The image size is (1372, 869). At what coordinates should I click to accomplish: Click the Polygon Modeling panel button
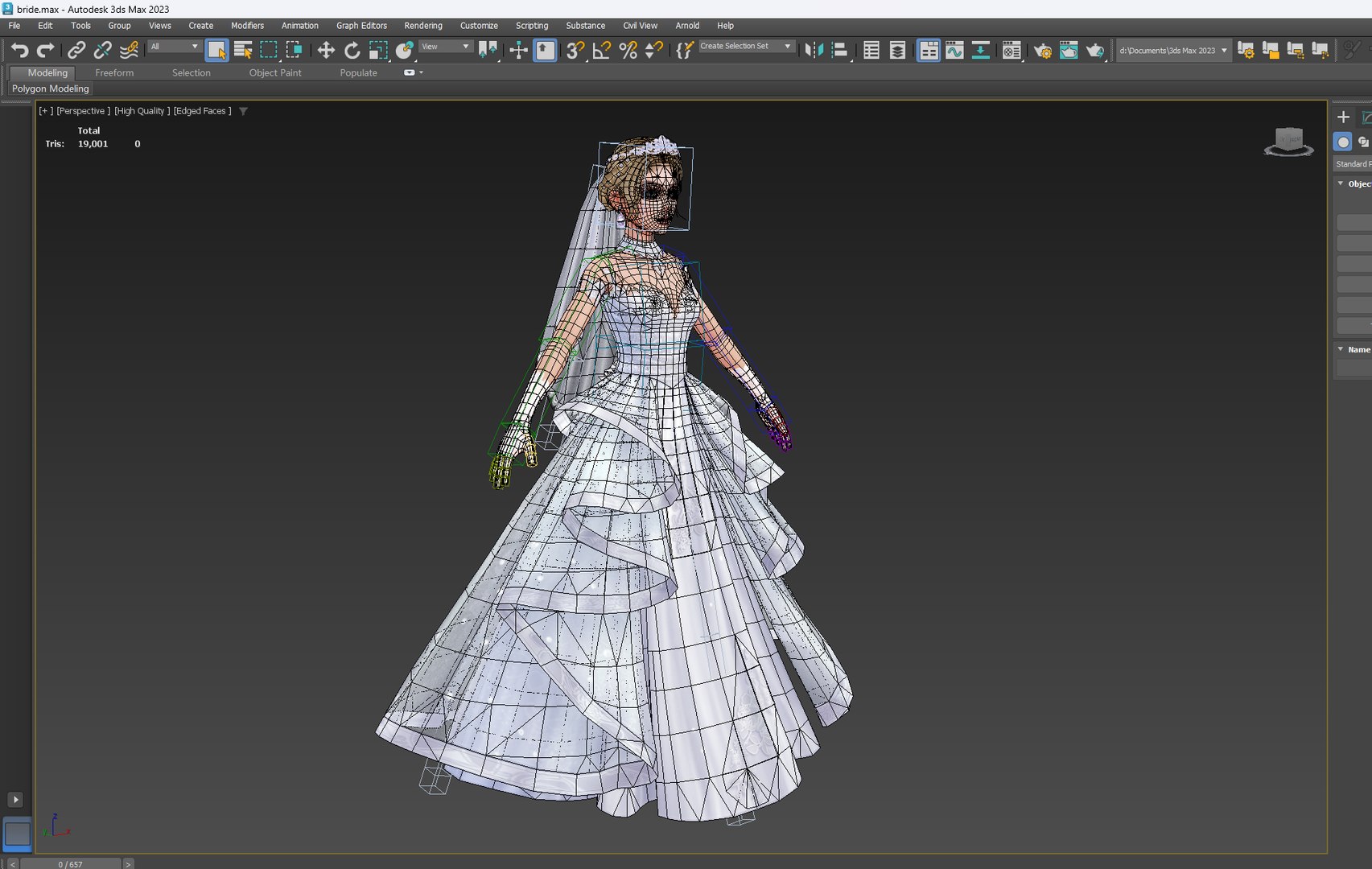click(x=50, y=89)
